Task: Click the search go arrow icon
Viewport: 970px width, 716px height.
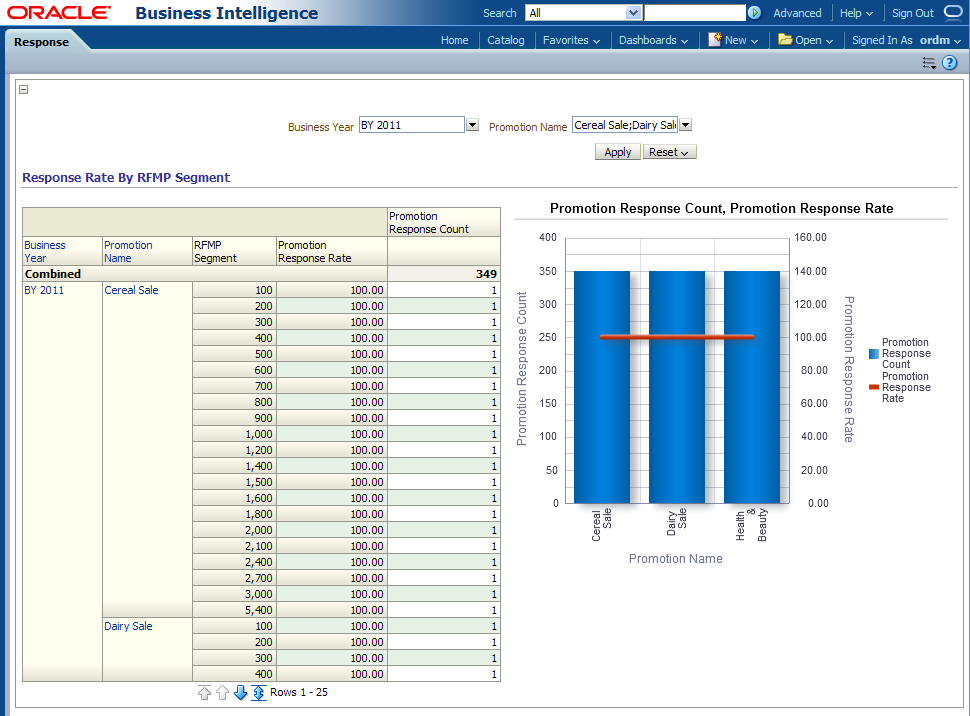Action: tap(754, 13)
